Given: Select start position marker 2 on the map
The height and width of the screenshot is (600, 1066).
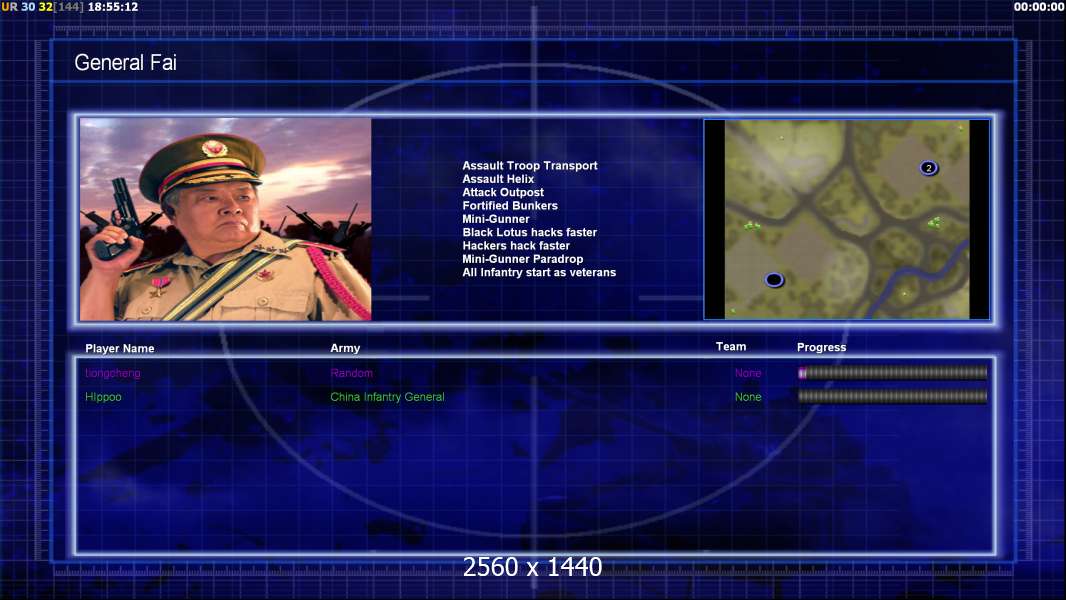Looking at the screenshot, I should [x=929, y=168].
